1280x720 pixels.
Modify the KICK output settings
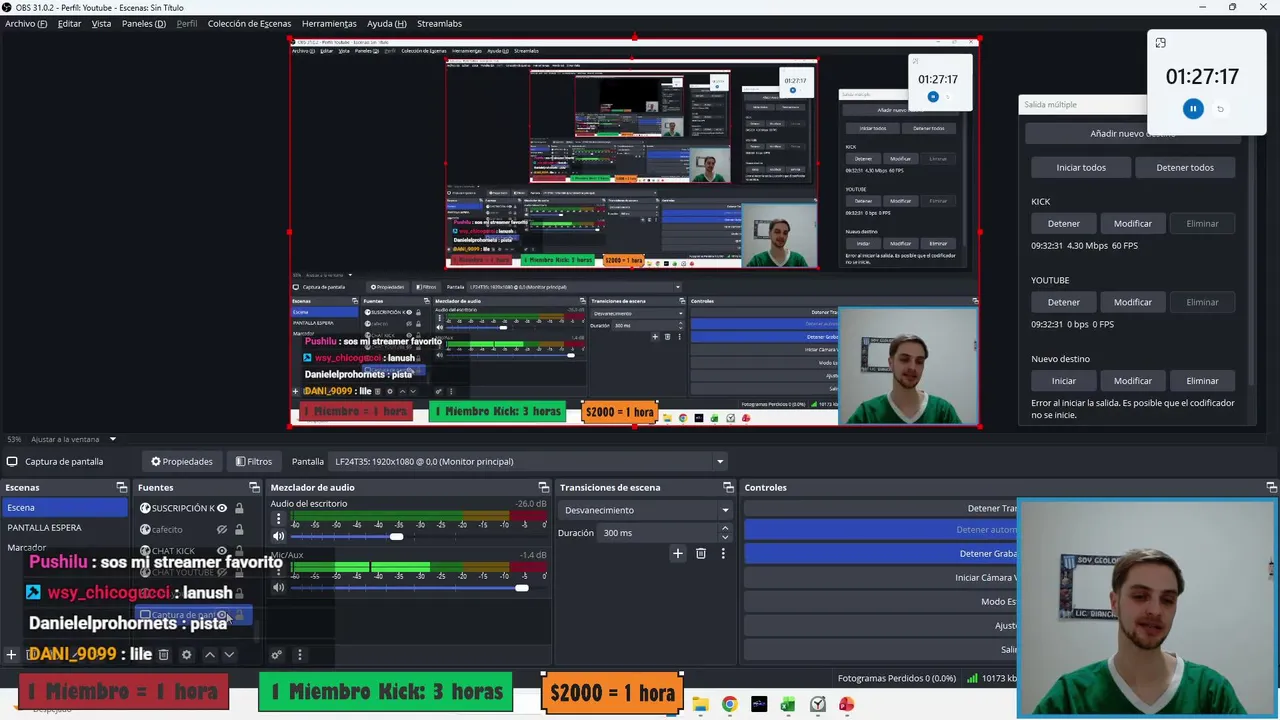click(1133, 224)
